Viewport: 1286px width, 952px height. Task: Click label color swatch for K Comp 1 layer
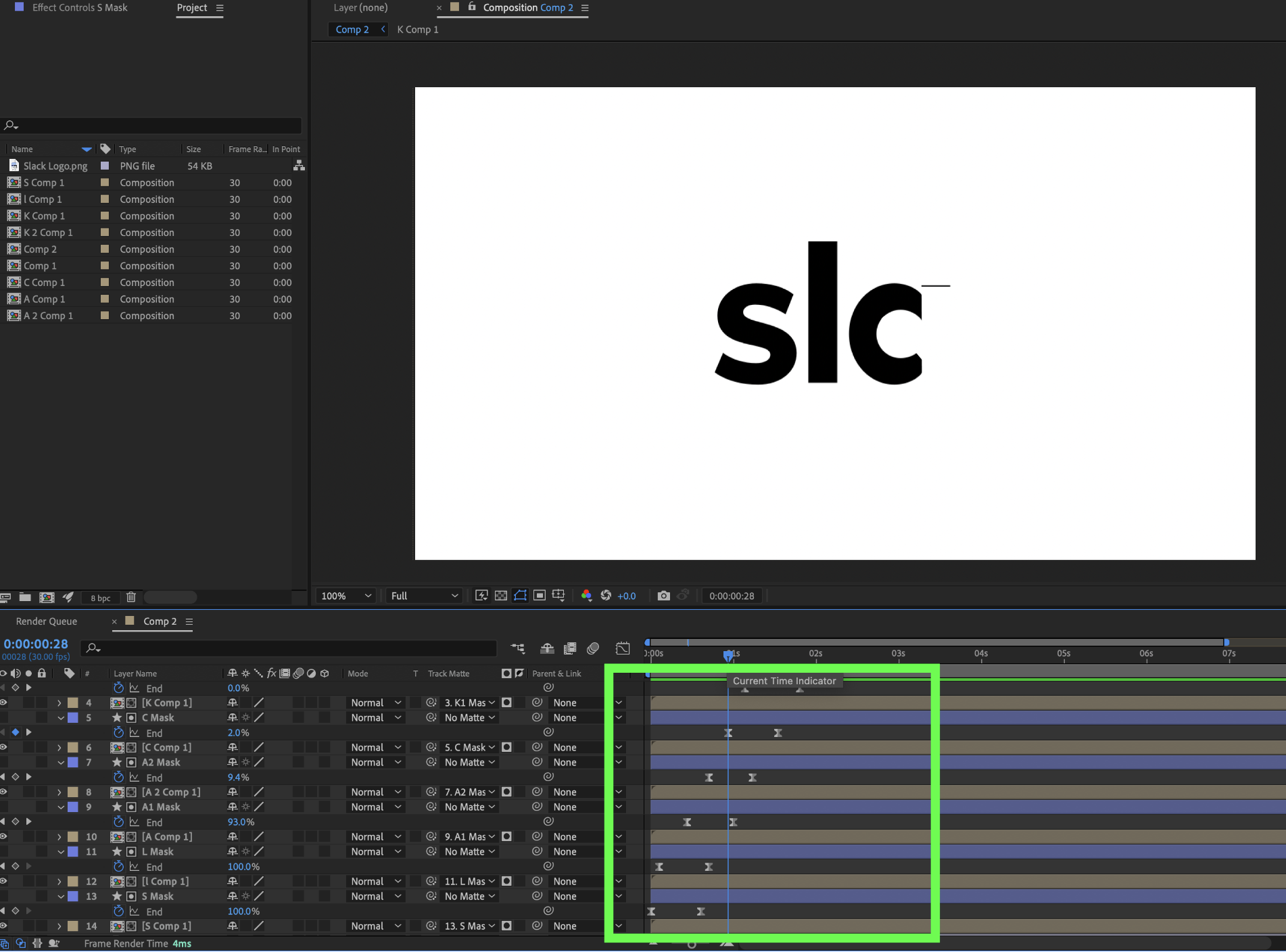[73, 703]
